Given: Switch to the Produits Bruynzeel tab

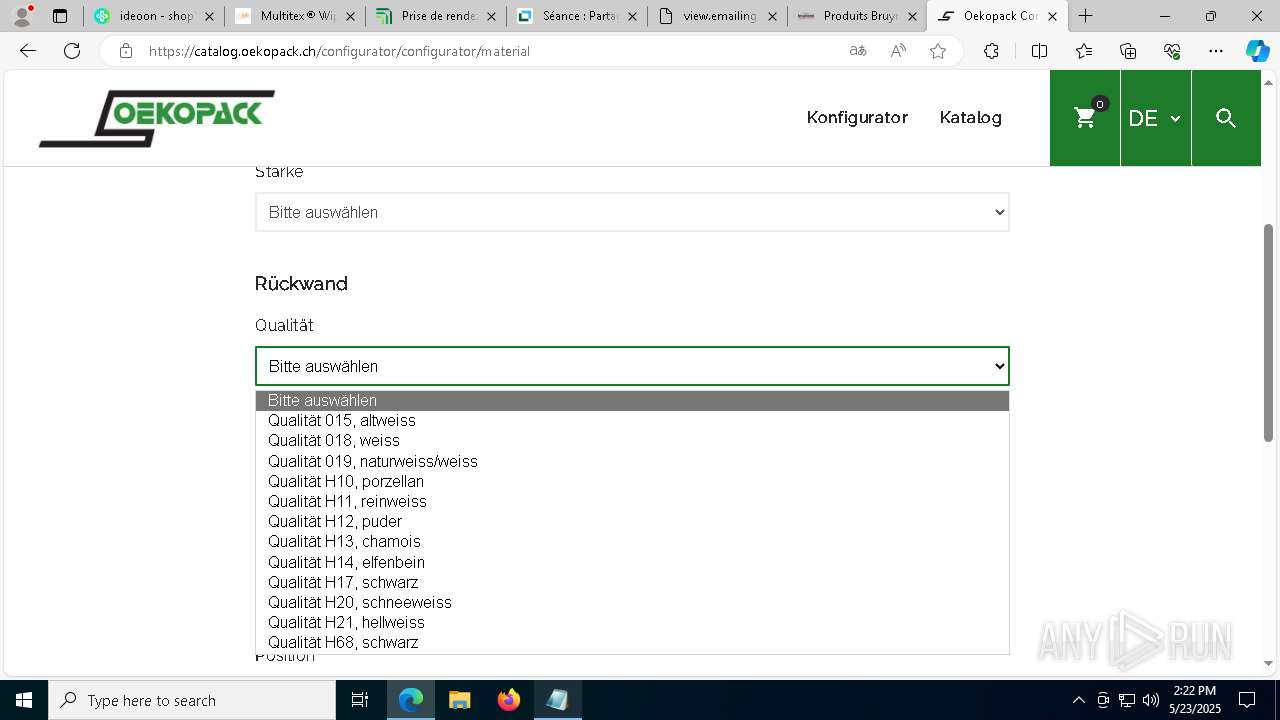Looking at the screenshot, I should click(x=857, y=16).
